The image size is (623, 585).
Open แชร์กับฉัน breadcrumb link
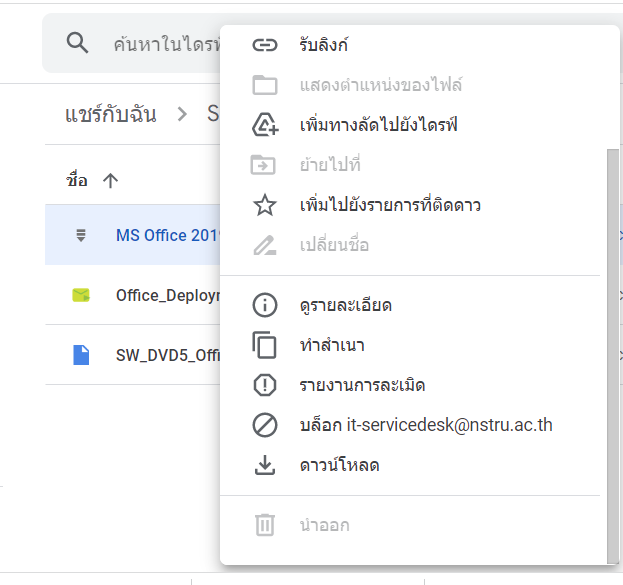coord(111,114)
